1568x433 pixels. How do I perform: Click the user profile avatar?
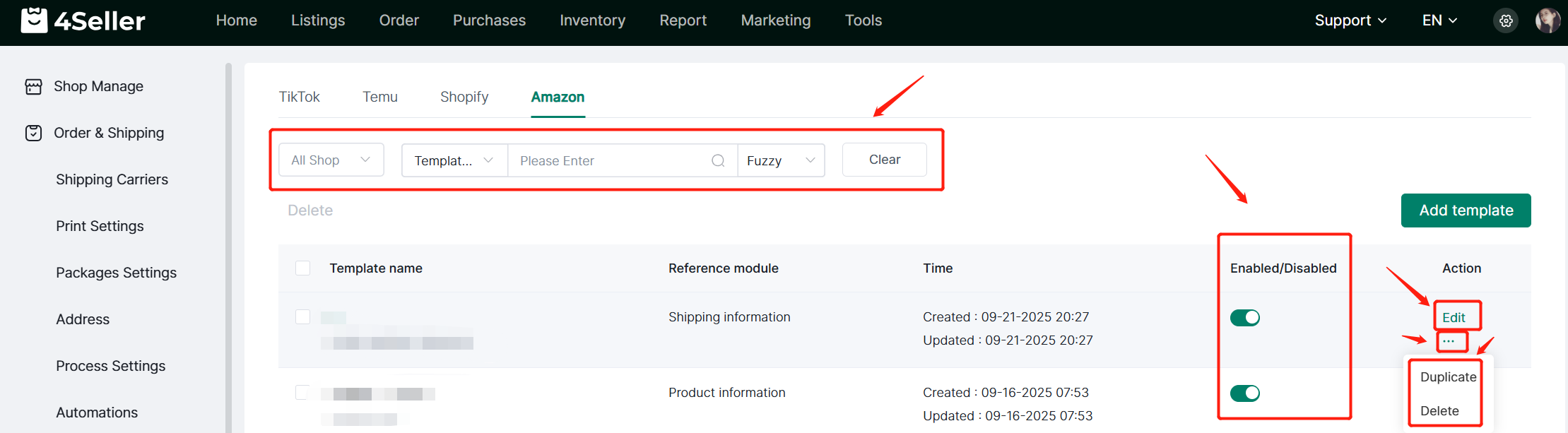[x=1548, y=20]
